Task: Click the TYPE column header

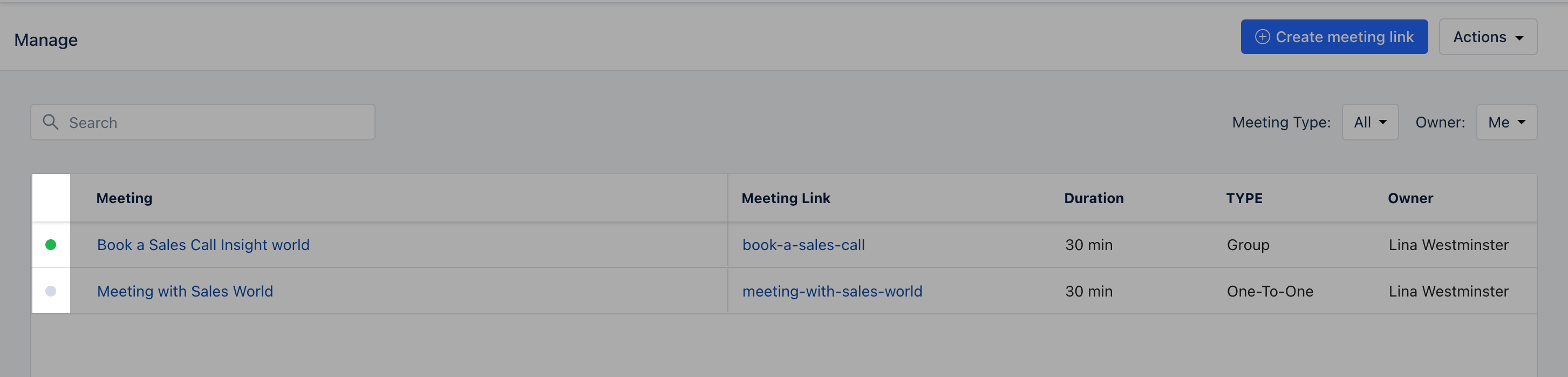Action: tap(1244, 199)
